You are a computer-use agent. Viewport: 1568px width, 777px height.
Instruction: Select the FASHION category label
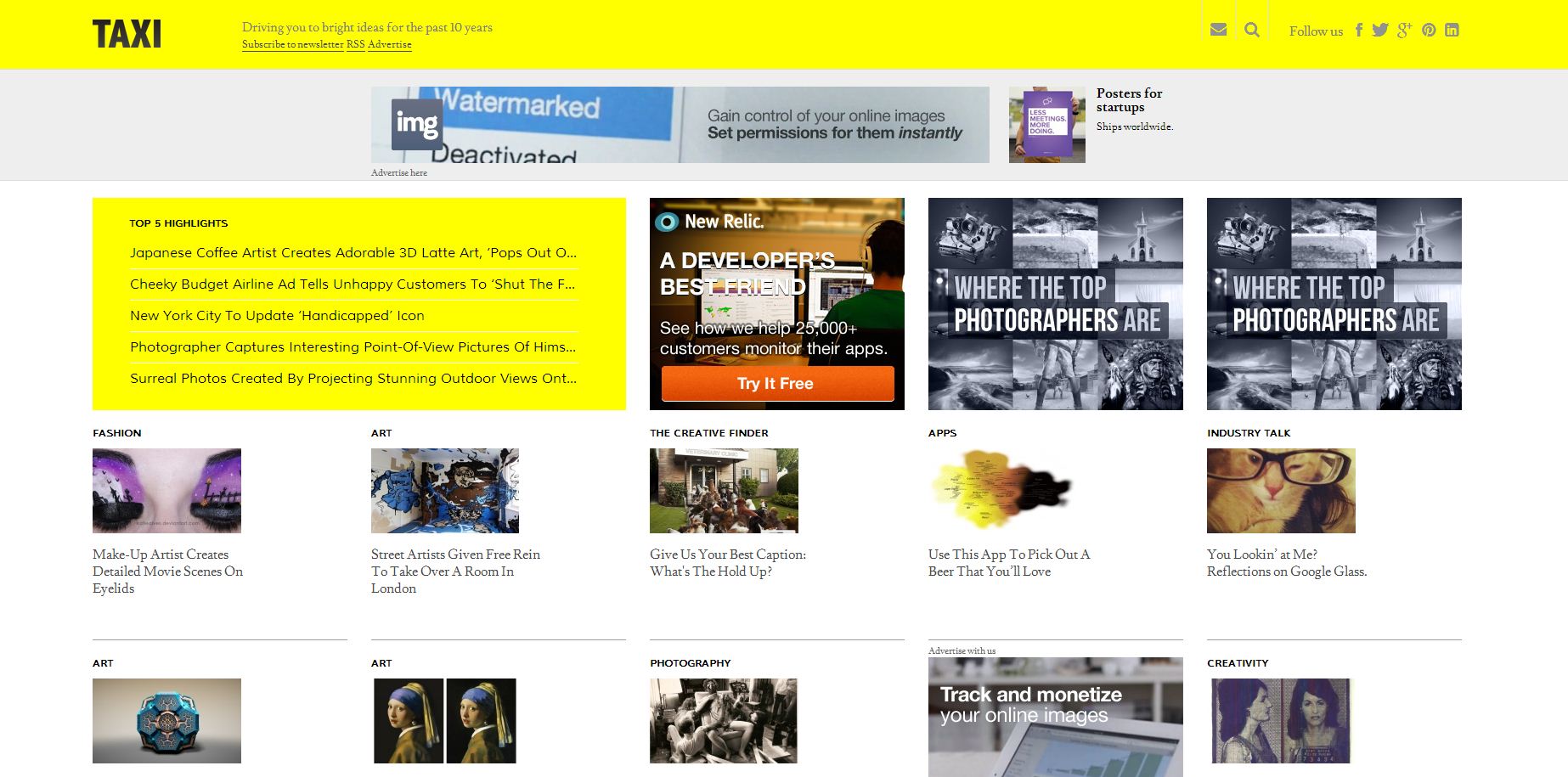click(117, 433)
